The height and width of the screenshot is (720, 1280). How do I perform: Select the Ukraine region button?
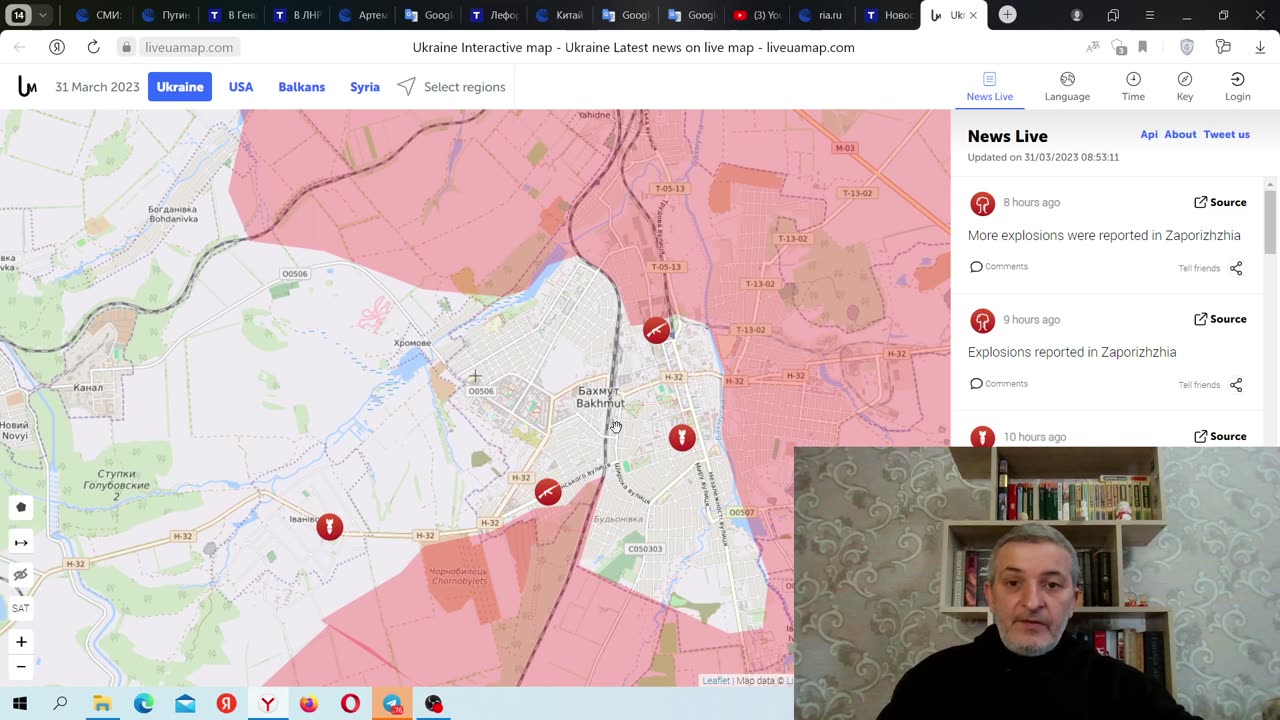pos(180,87)
